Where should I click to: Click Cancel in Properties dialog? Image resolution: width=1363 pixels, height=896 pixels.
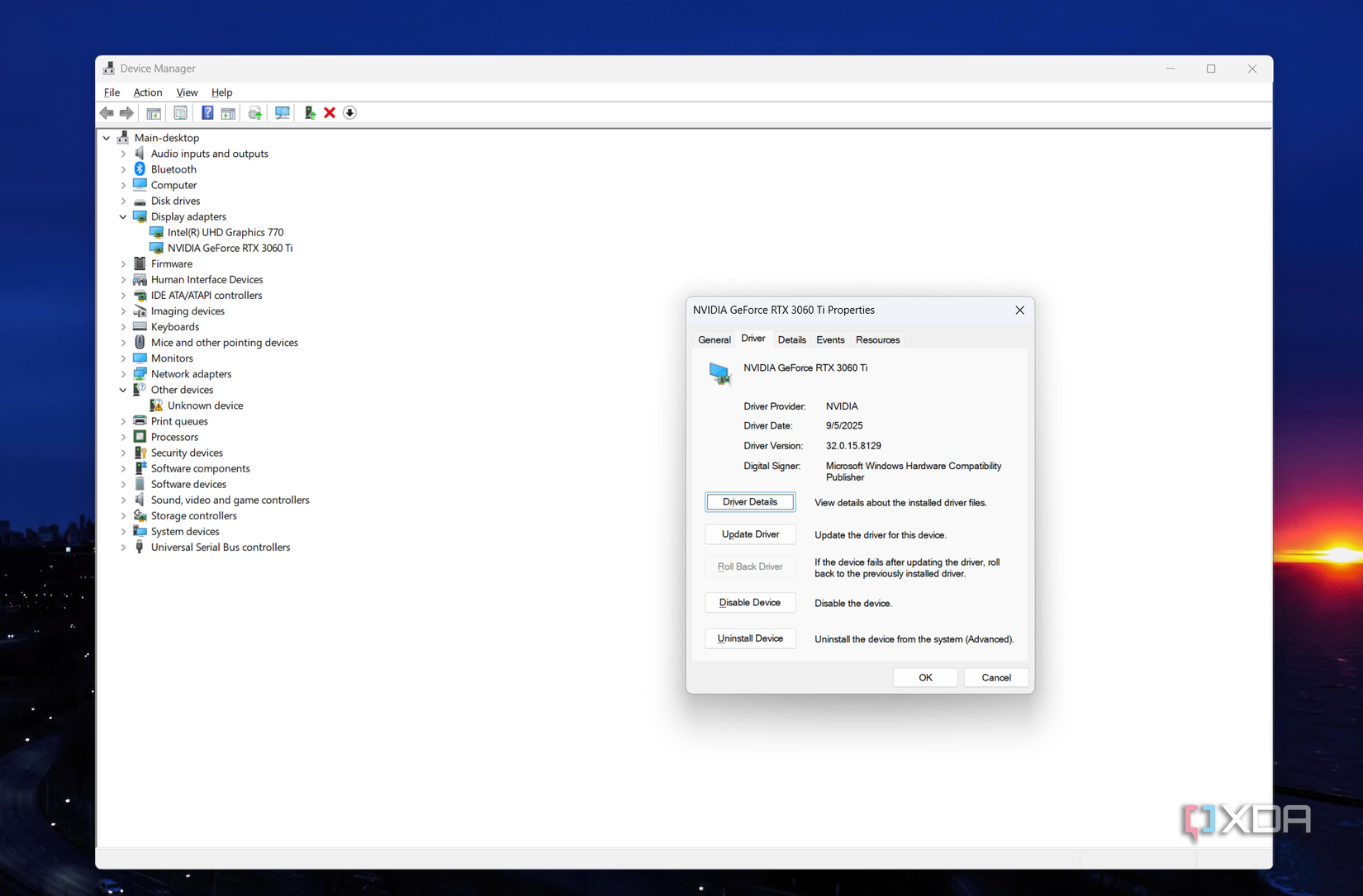[995, 677]
